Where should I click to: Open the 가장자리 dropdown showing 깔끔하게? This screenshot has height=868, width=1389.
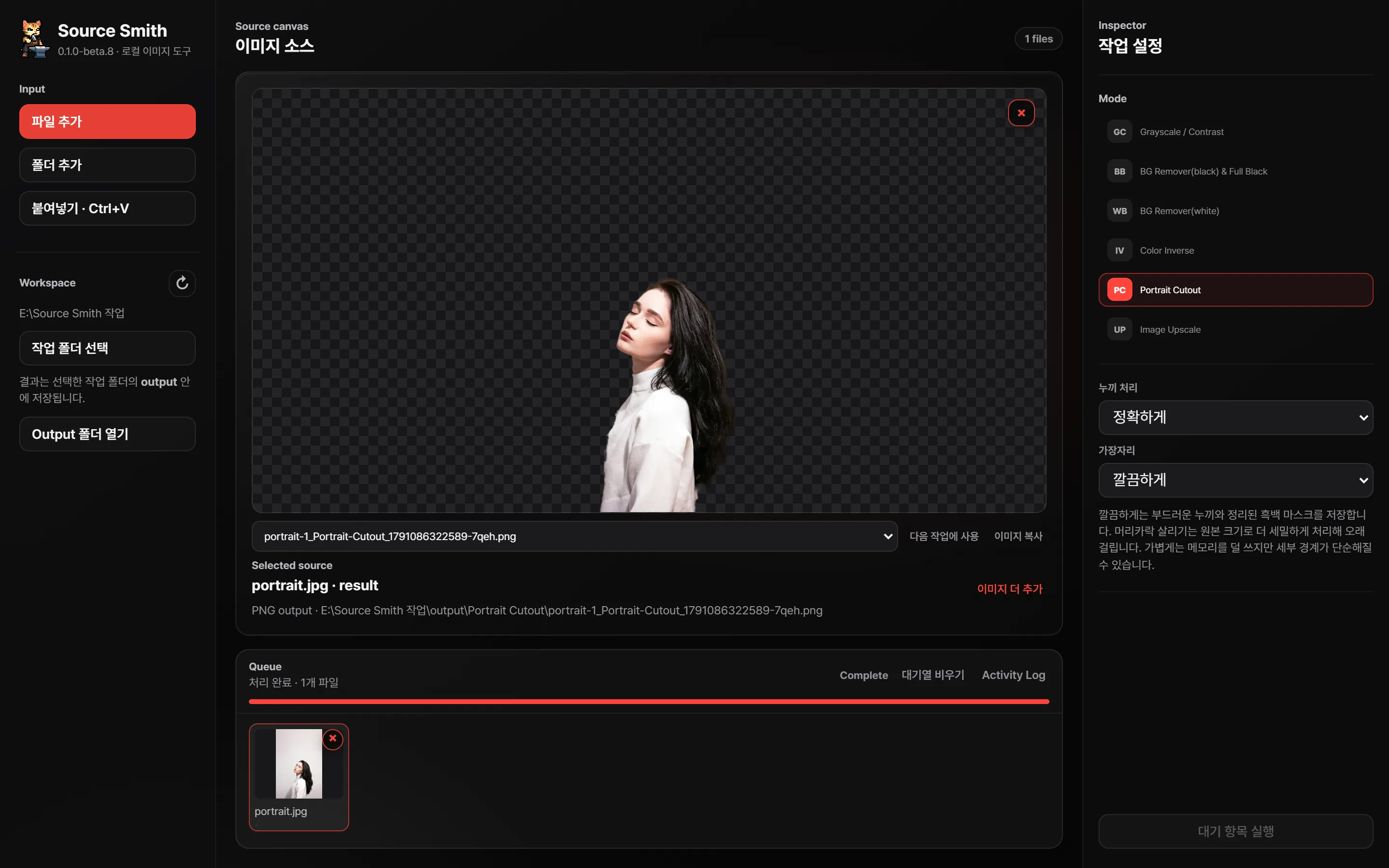coord(1235,480)
